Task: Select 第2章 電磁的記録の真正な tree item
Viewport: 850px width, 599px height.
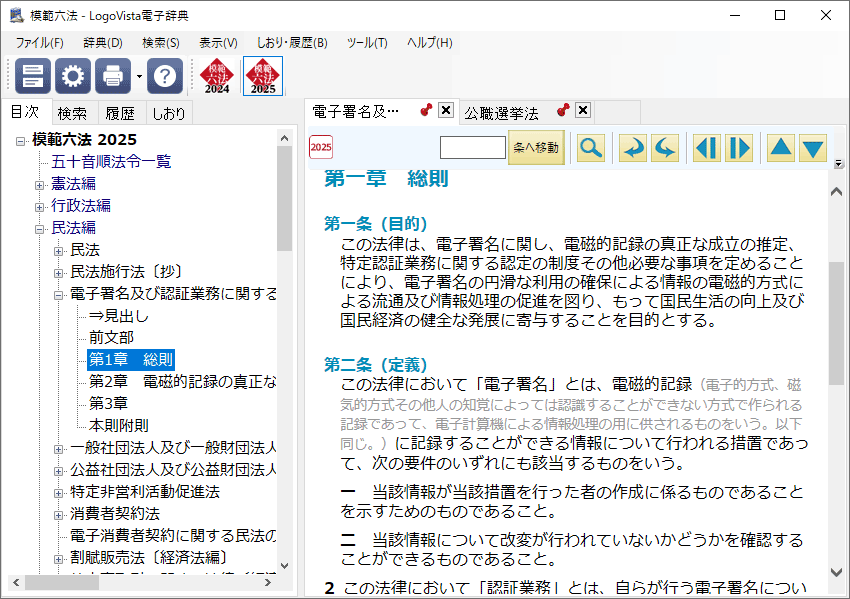Action: click(183, 382)
